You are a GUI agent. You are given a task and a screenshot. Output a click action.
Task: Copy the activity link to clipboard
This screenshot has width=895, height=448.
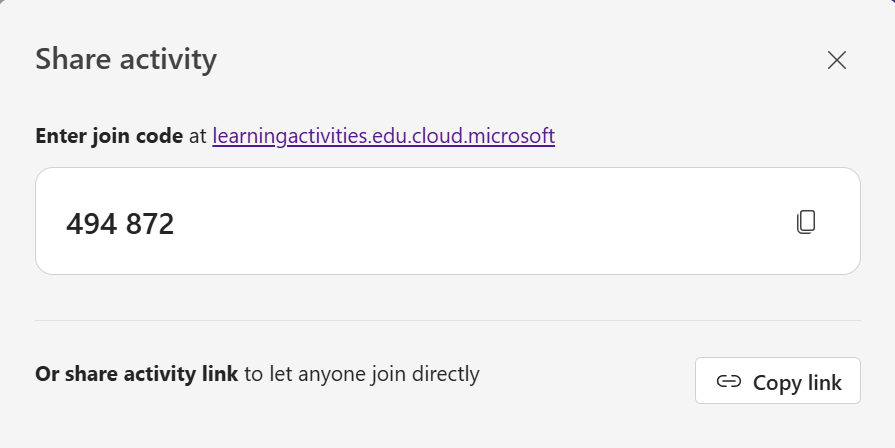(x=777, y=381)
